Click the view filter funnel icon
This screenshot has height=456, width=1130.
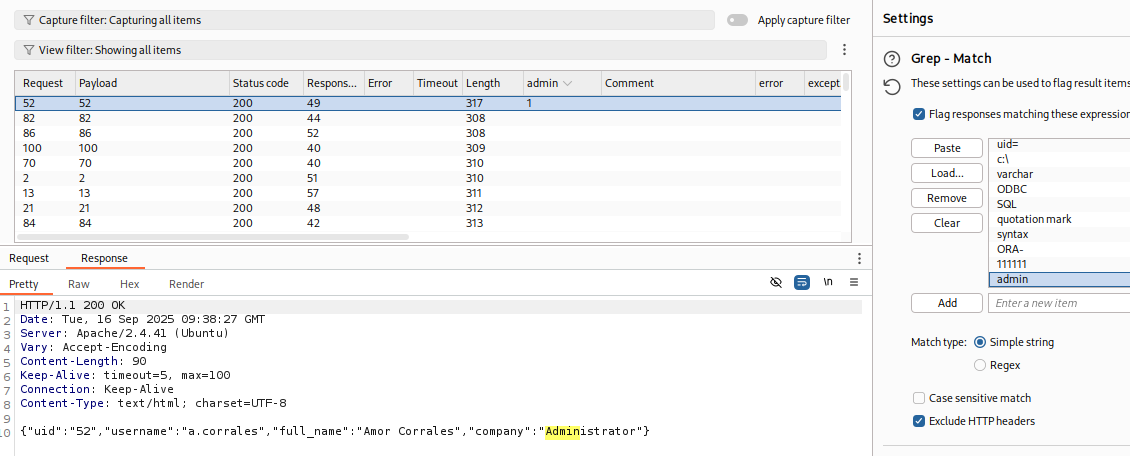[x=29, y=50]
